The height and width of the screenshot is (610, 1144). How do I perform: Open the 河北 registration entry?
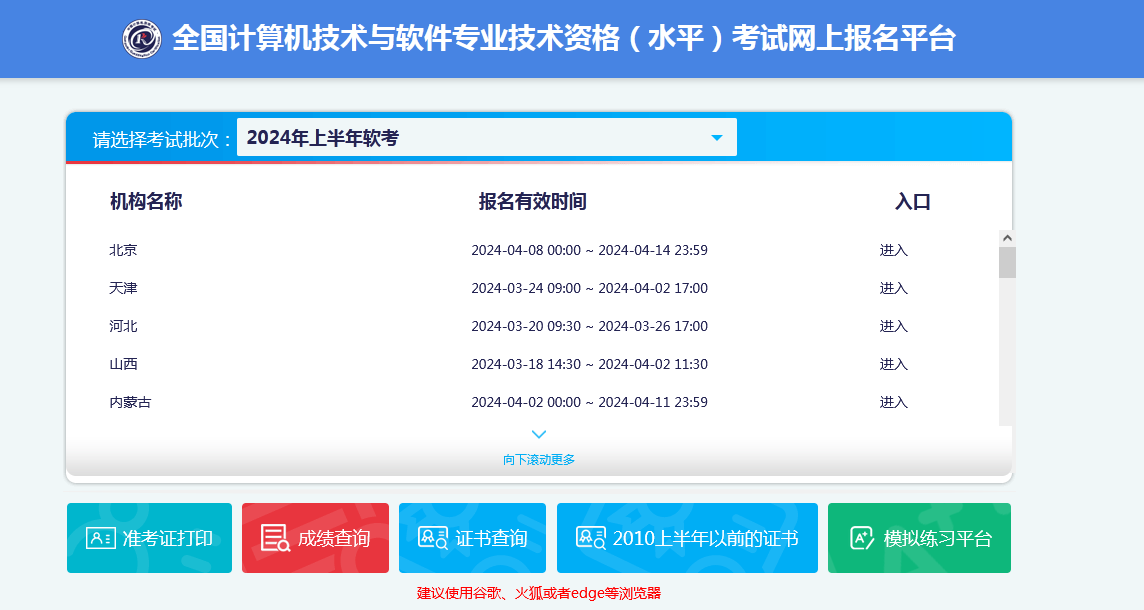point(893,326)
